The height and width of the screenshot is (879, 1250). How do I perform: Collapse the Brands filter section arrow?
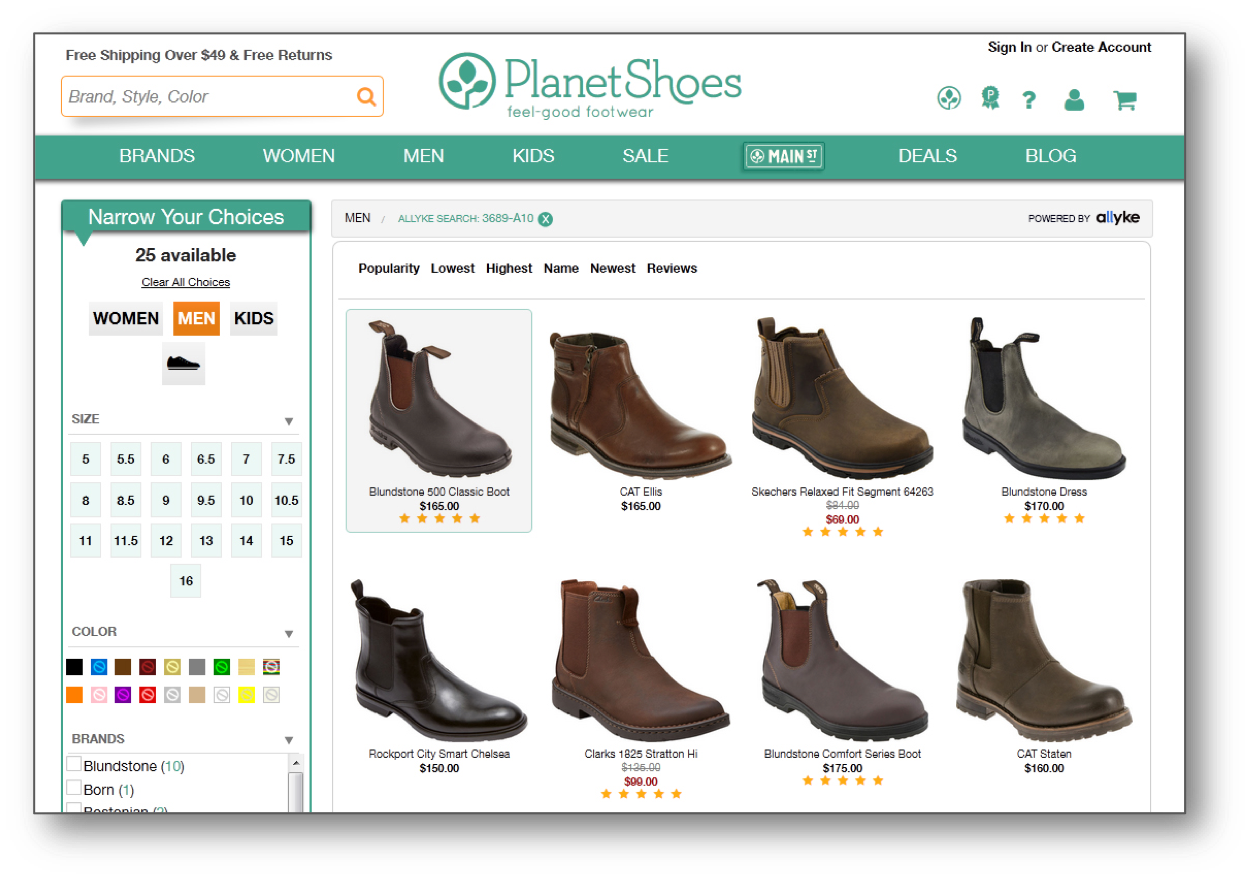(x=289, y=741)
